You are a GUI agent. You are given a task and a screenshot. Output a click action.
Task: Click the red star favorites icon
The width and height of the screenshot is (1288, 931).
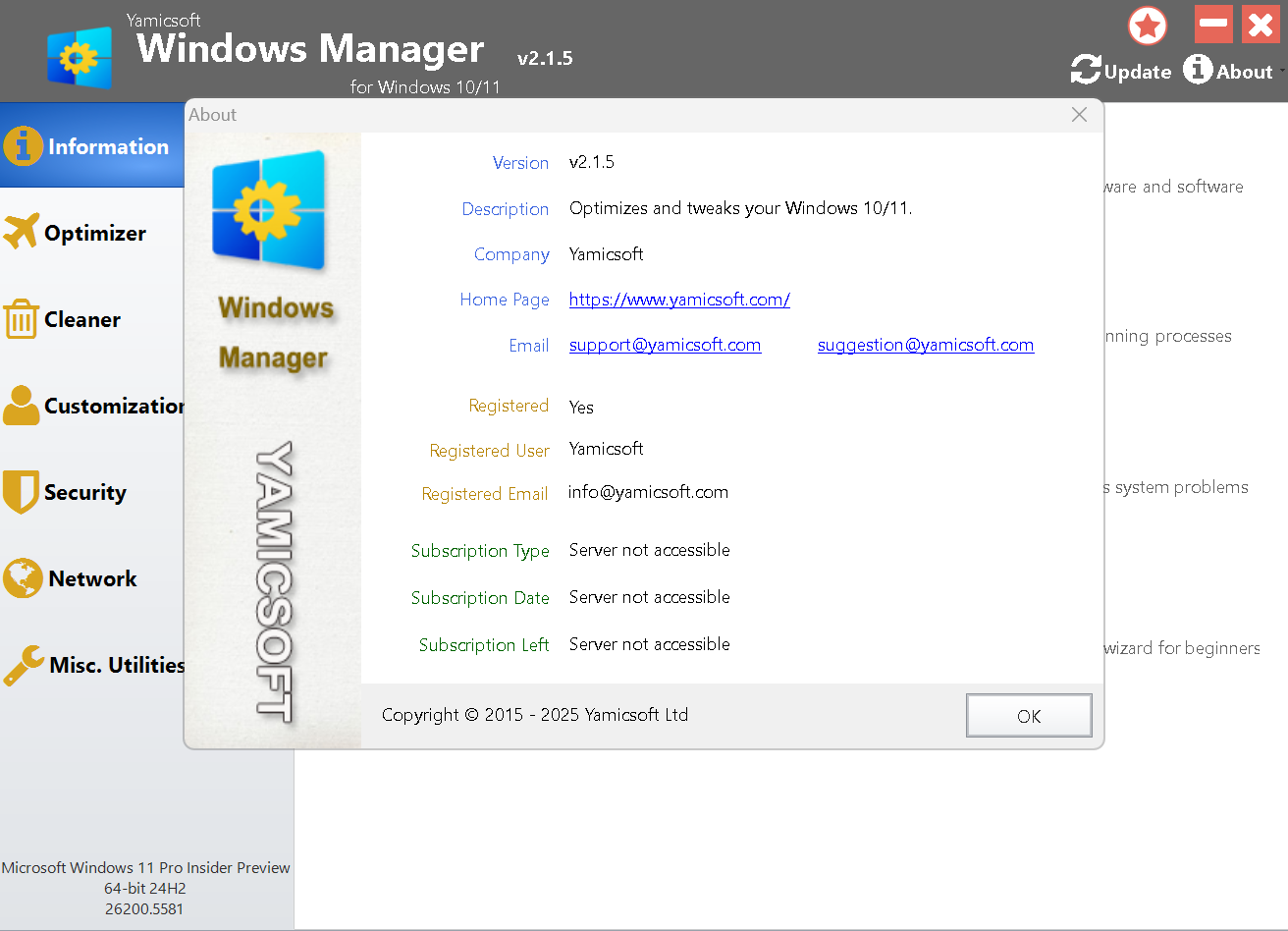[x=1148, y=26]
